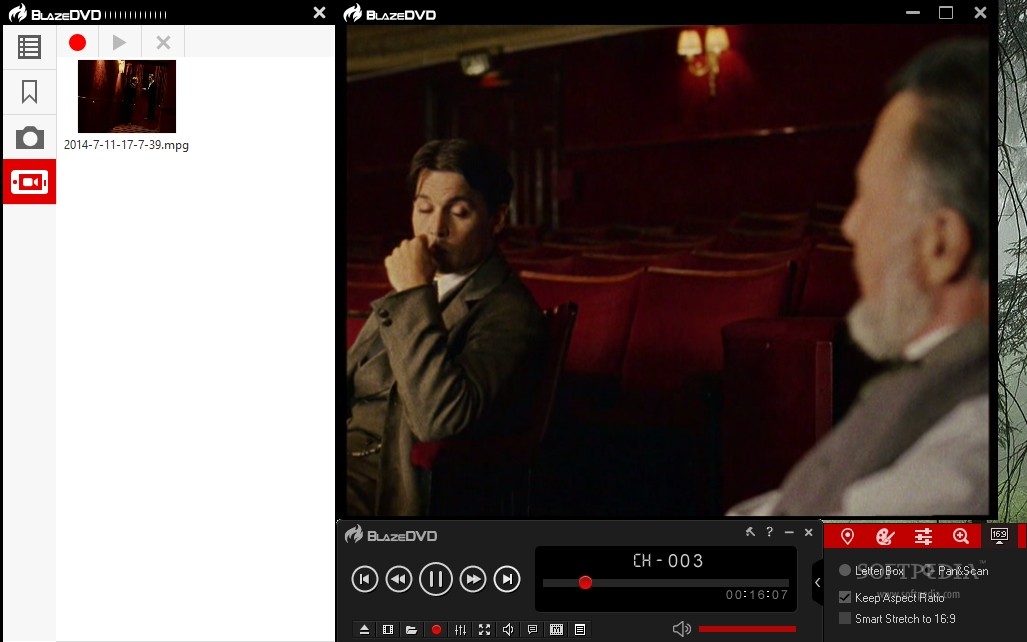Close the control panel window
Viewport: 1027px width, 642px height.
808,533
